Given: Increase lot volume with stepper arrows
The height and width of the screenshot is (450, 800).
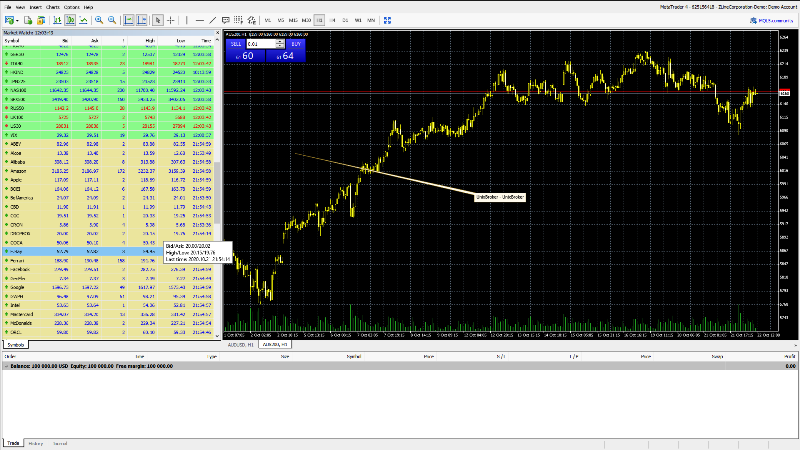Looking at the screenshot, I should pos(280,42).
